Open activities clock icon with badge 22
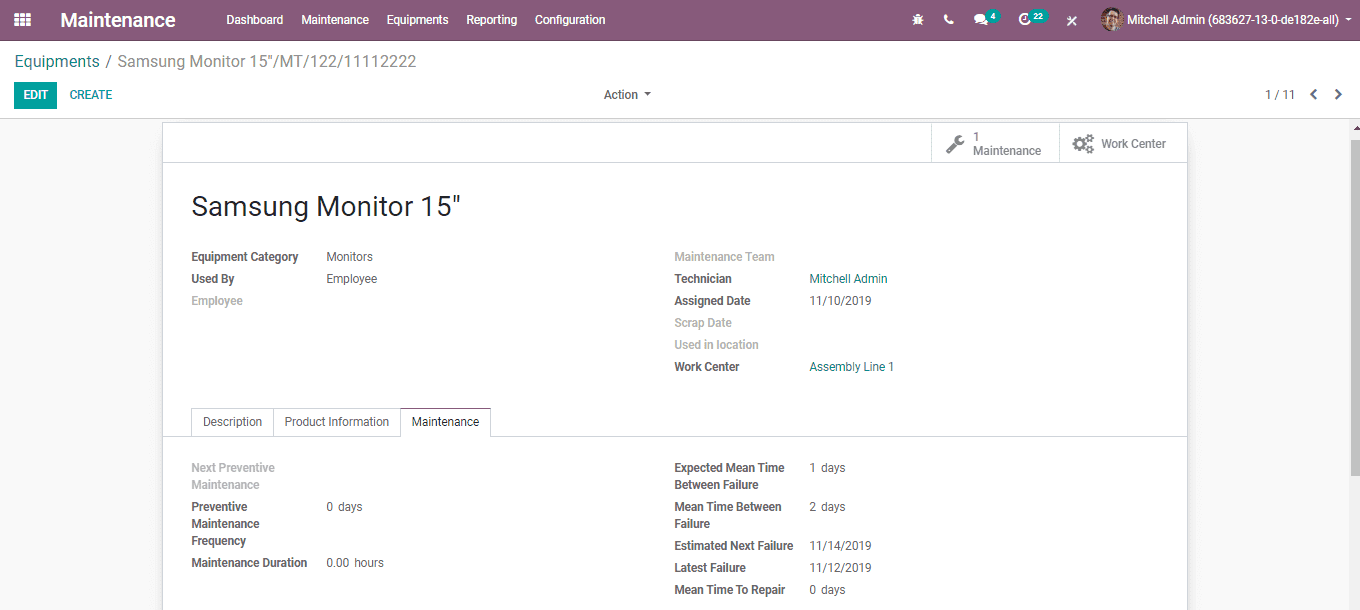 [x=1032, y=19]
